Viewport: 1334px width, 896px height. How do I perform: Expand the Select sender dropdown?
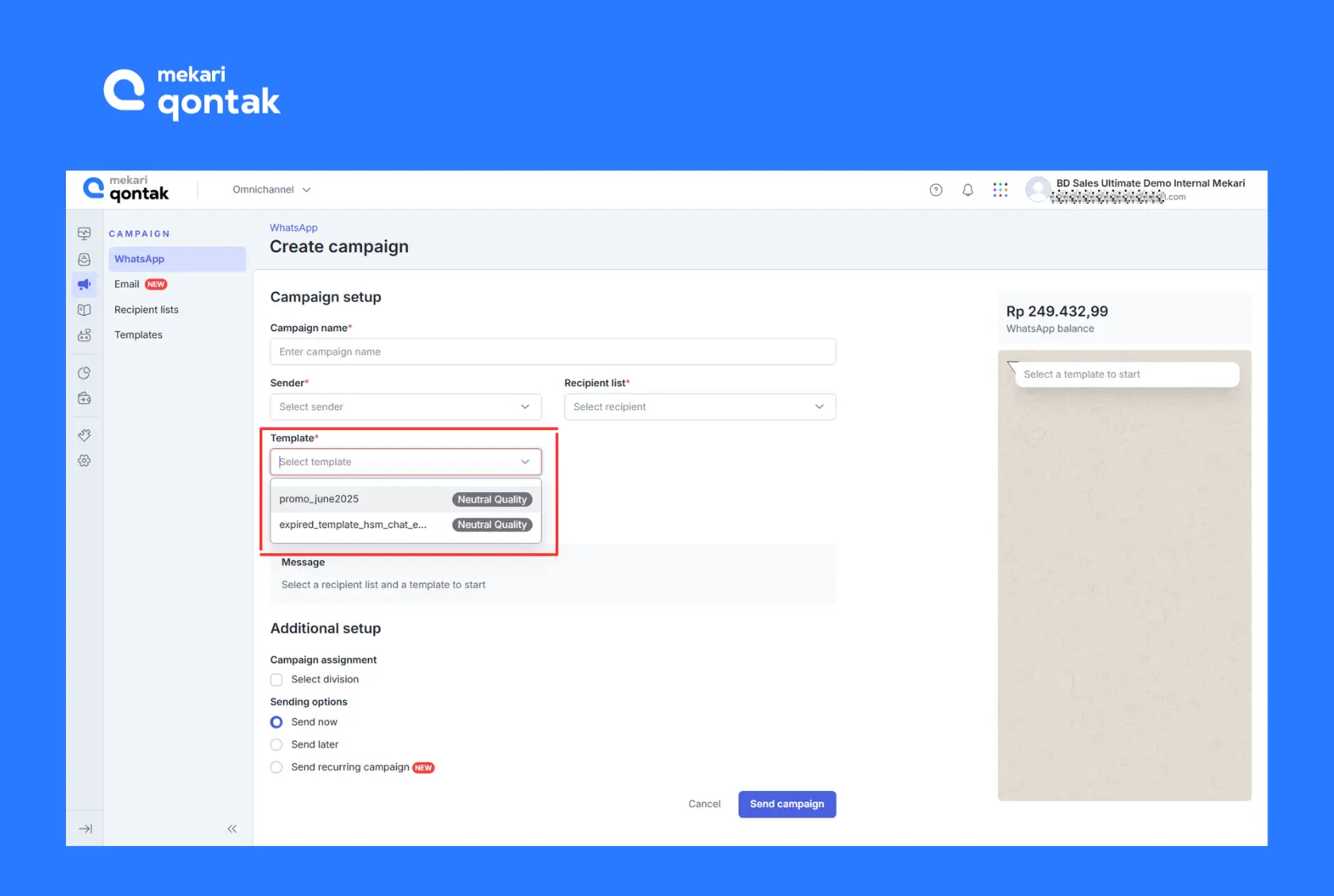405,407
